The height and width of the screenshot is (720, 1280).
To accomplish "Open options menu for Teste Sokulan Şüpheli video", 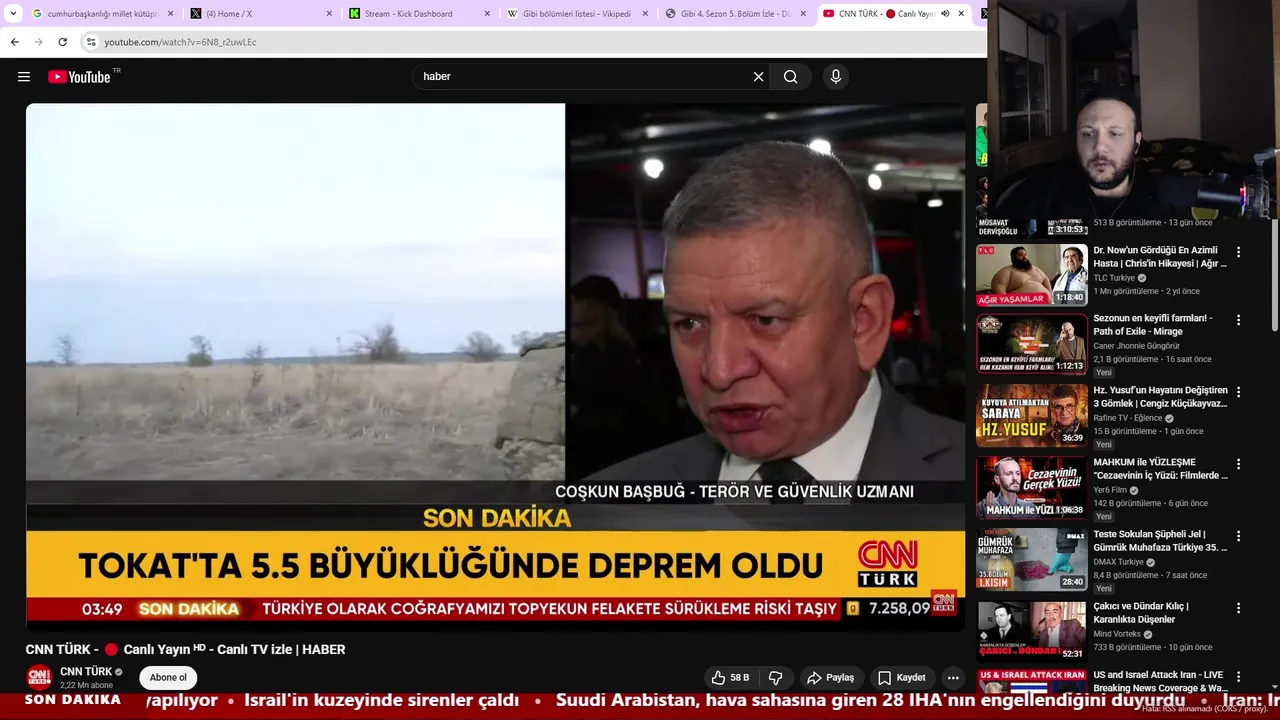I will (x=1238, y=536).
